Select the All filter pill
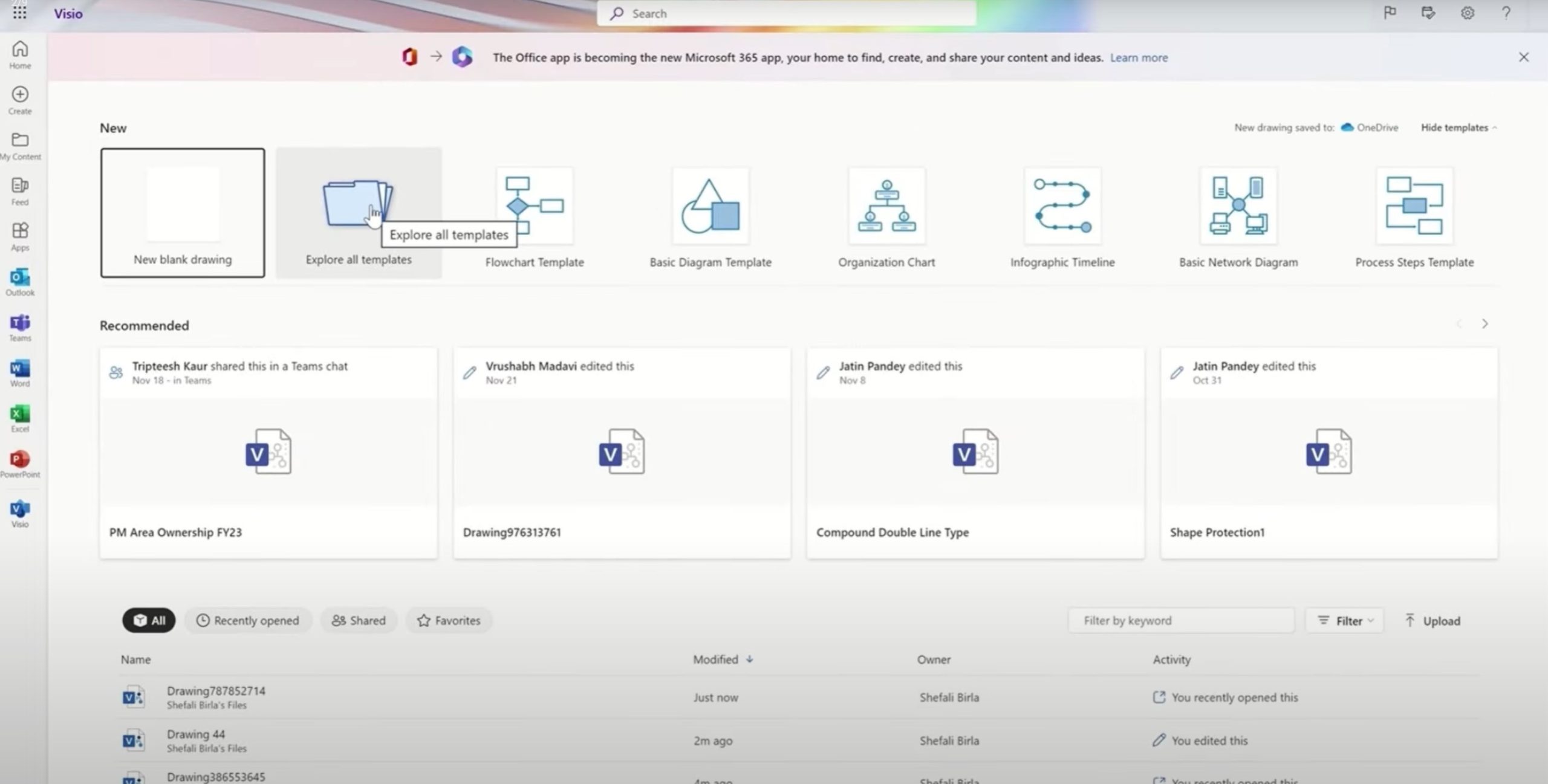 (149, 620)
